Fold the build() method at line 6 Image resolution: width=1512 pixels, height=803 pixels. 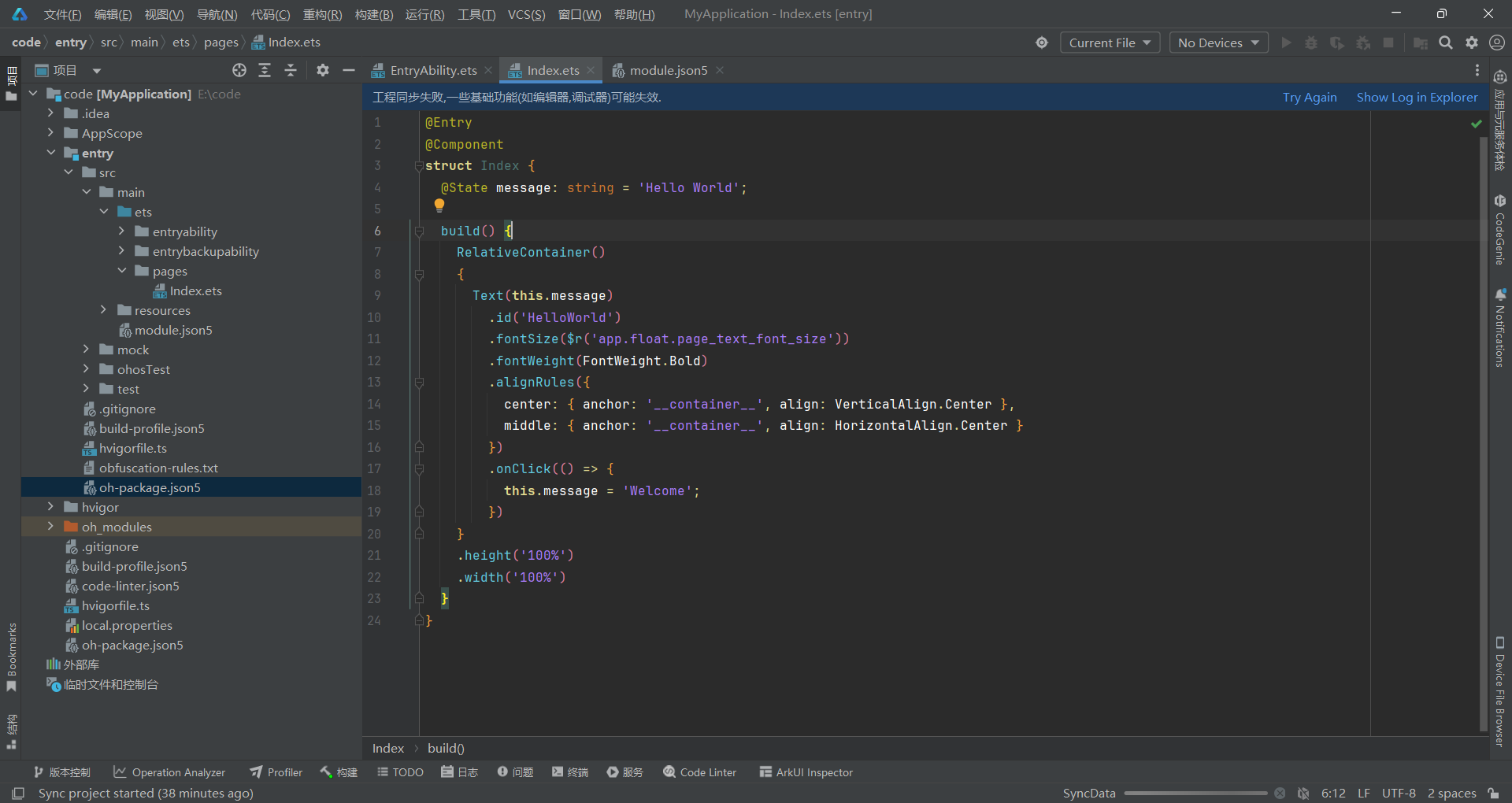click(419, 231)
